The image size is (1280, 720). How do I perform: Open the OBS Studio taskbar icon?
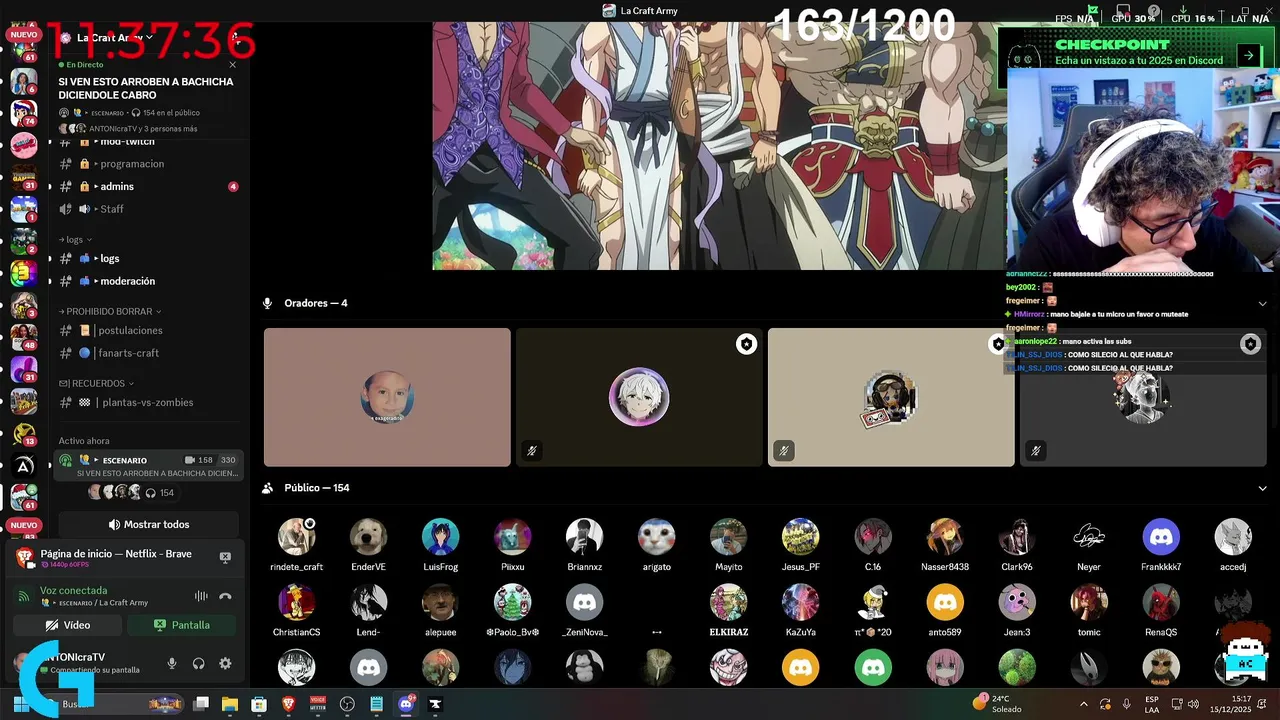[x=347, y=704]
